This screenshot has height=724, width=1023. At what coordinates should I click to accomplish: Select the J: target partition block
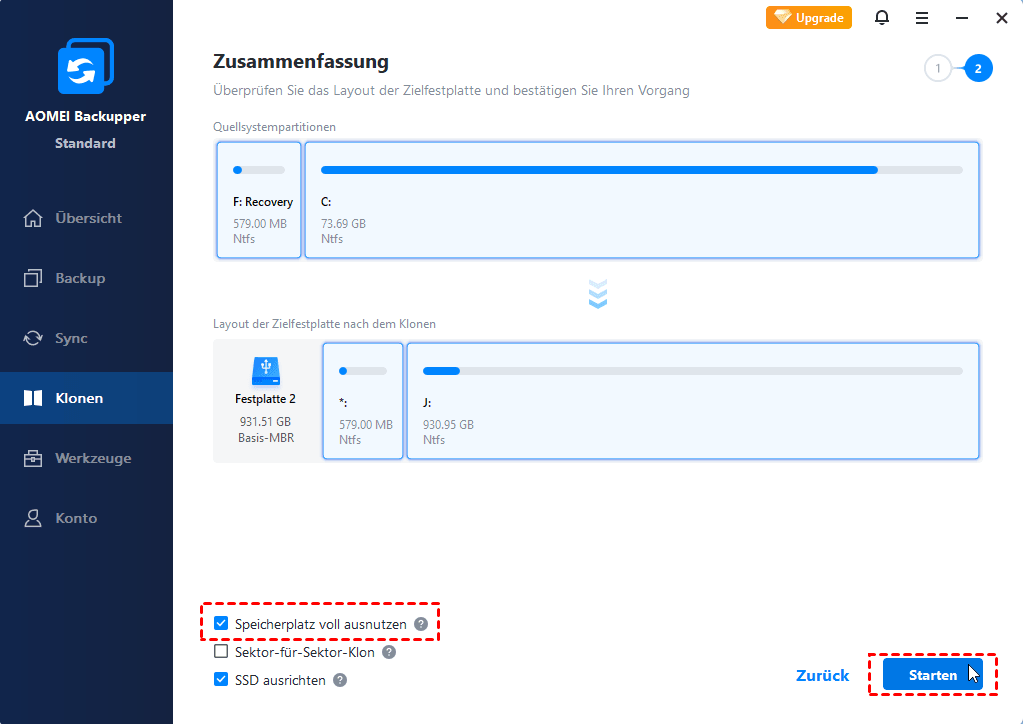[x=692, y=401]
